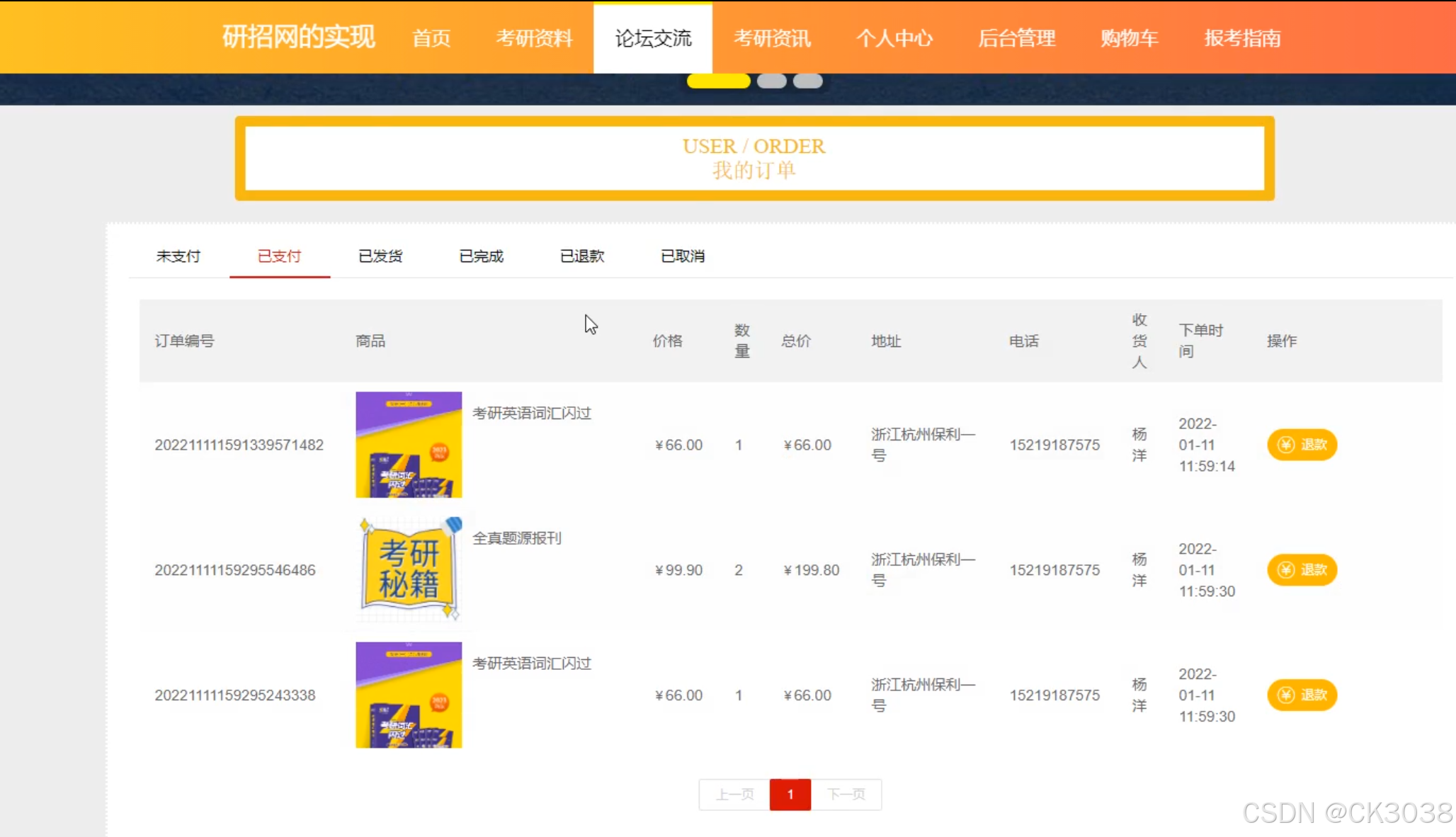Switch to 已完成 orders tab
The width and height of the screenshot is (1456, 837).
[x=481, y=256]
